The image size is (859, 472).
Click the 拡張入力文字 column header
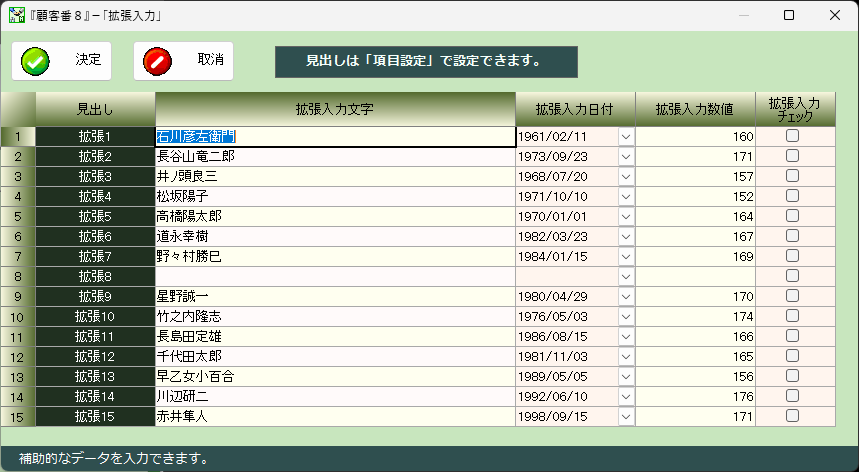coord(335,109)
